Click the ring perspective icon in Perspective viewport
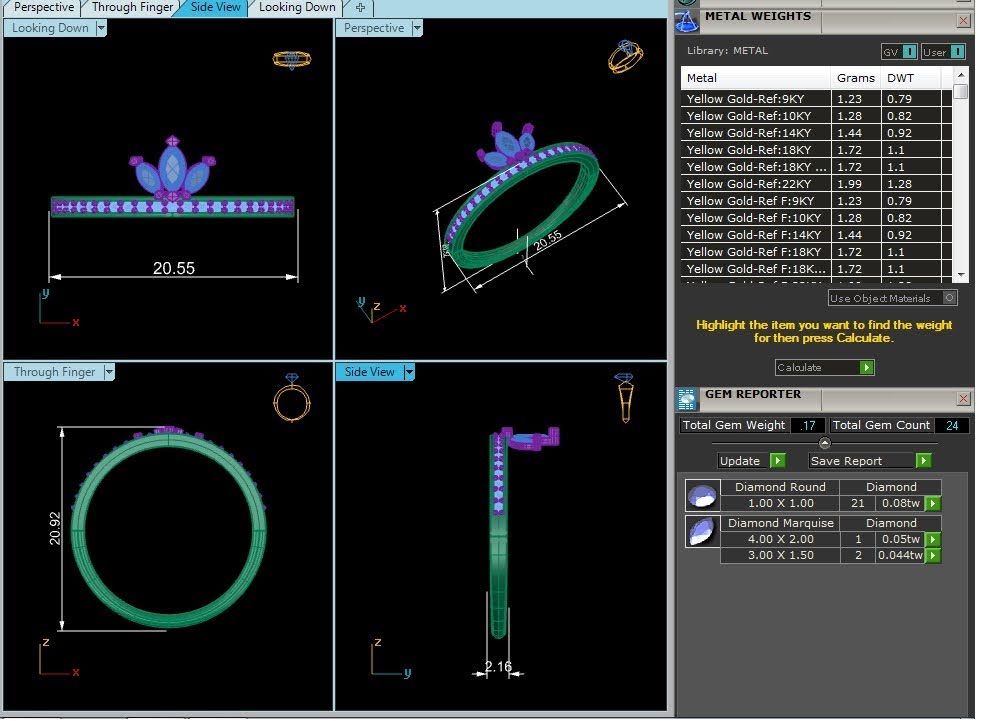This screenshot has height=721, width=981. [625, 57]
